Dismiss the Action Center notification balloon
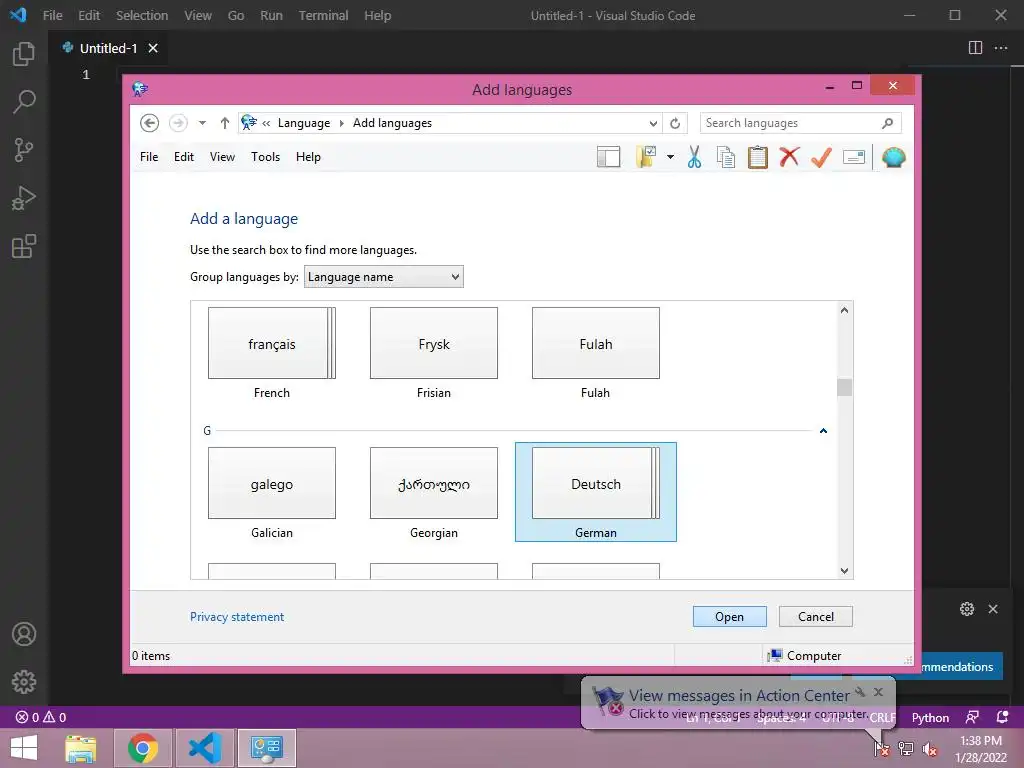 tap(878, 692)
